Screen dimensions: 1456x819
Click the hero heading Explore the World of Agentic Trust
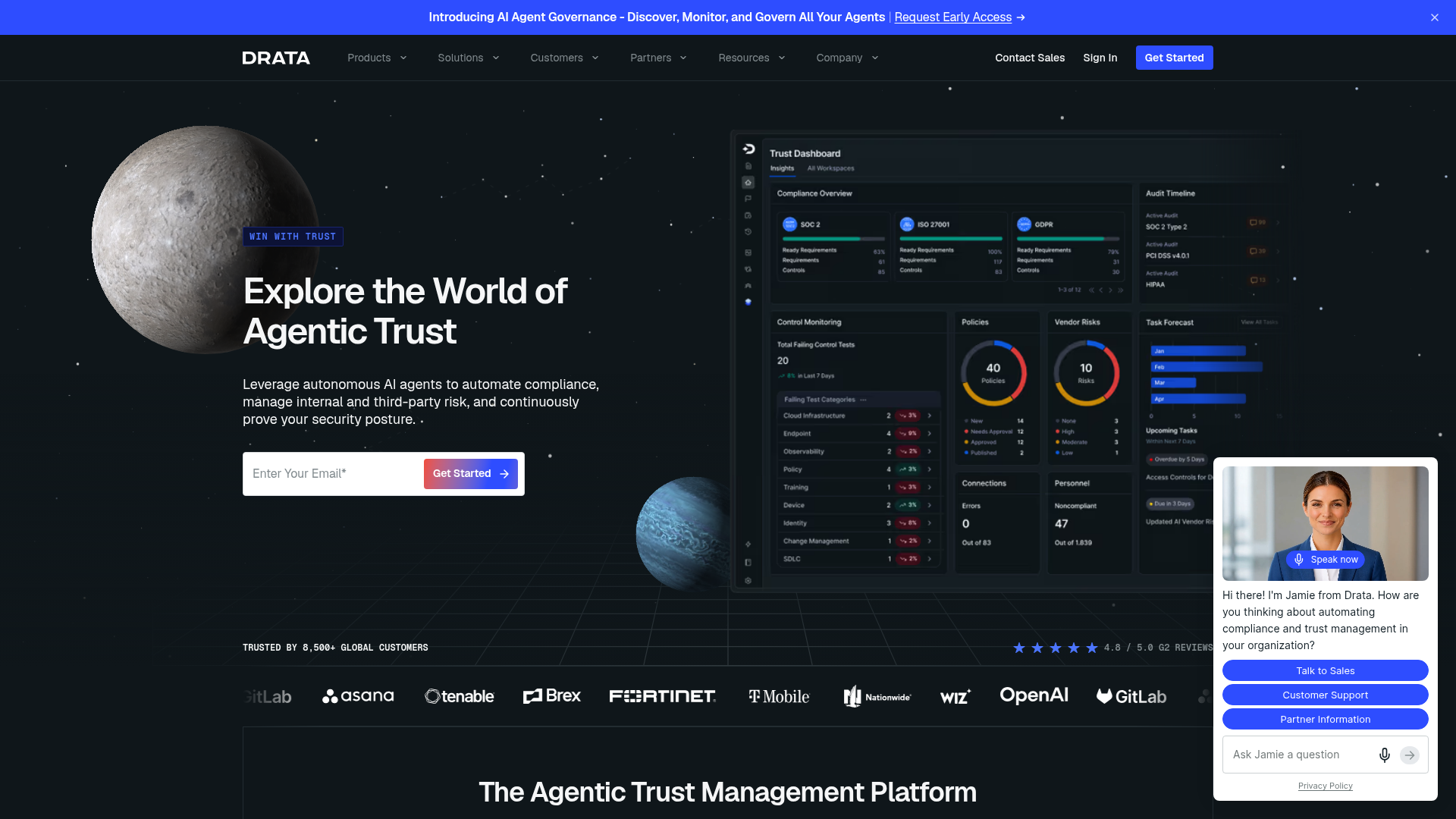point(405,311)
